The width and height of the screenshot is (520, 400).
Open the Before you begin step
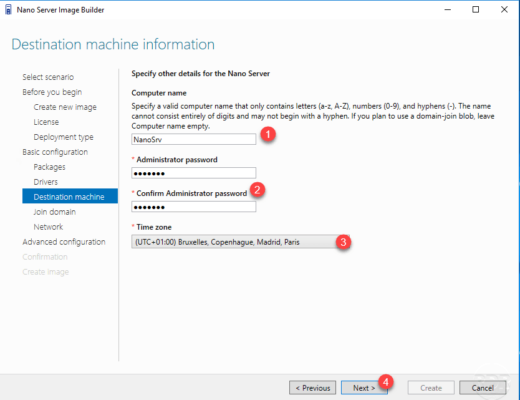coord(52,92)
